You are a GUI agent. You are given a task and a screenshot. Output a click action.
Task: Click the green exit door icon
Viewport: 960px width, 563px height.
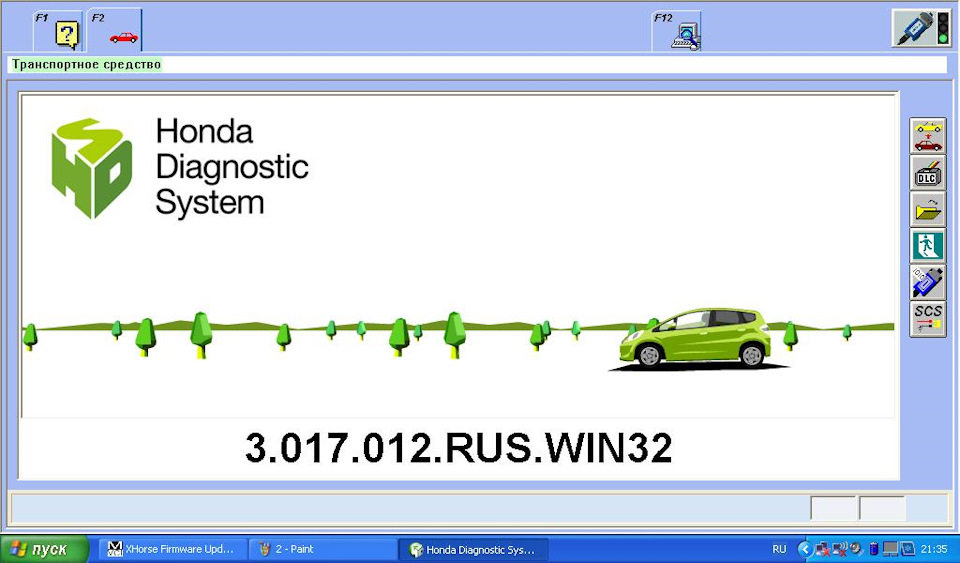[x=928, y=245]
